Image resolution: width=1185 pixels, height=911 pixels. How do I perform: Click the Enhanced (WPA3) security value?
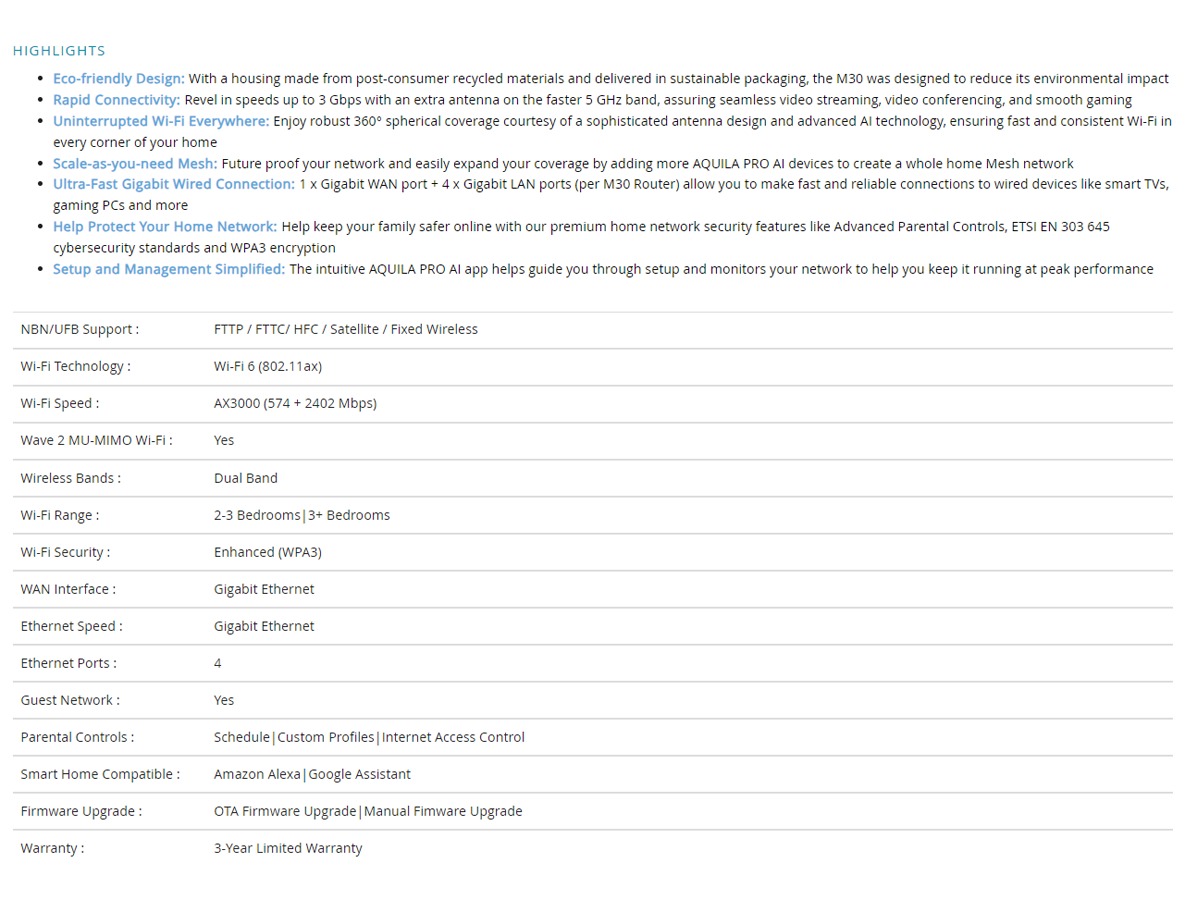268,552
